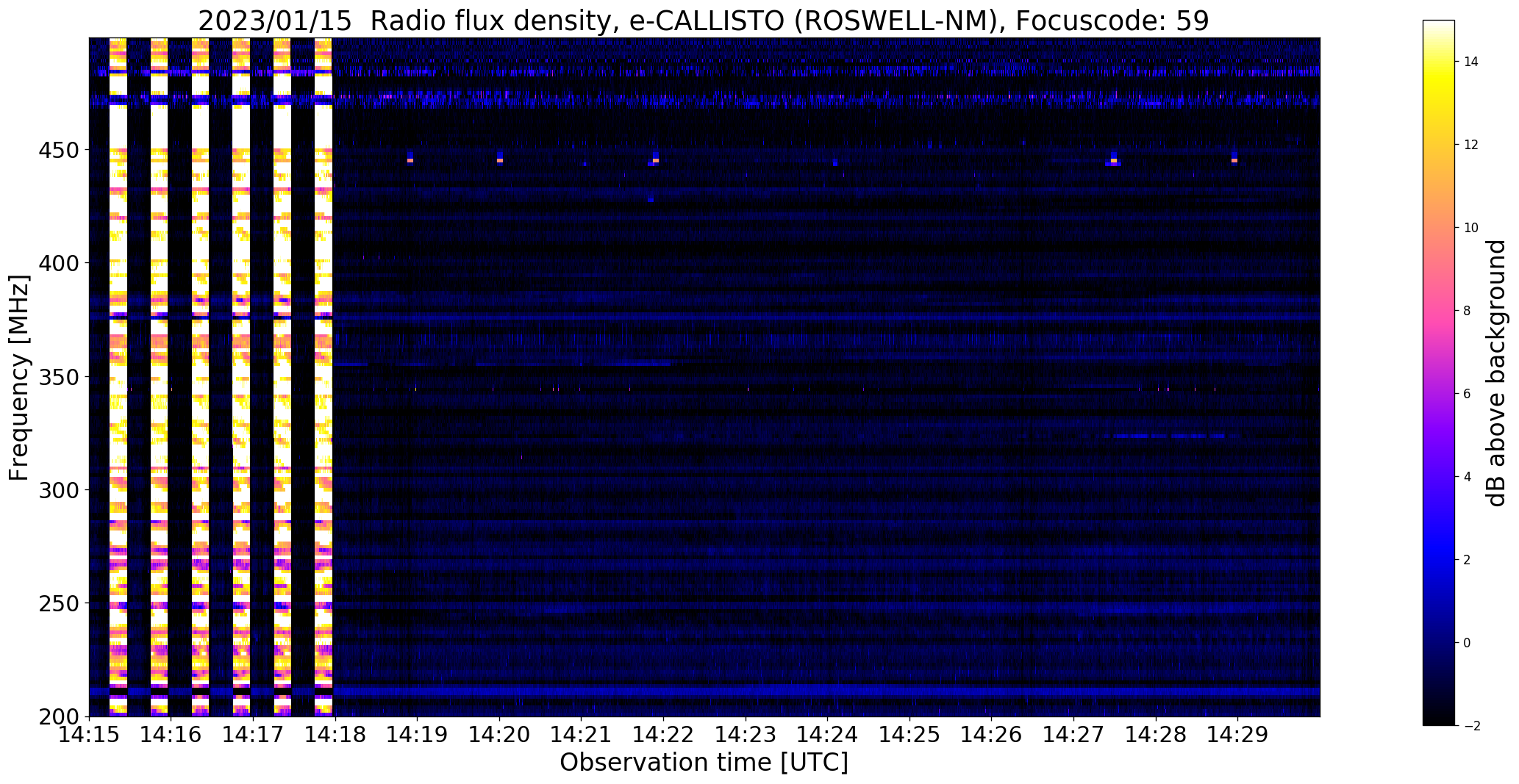This screenshot has width=1519, height=784.
Task: Click the orange 445 MHz burst near 14:20
Action: (500, 160)
